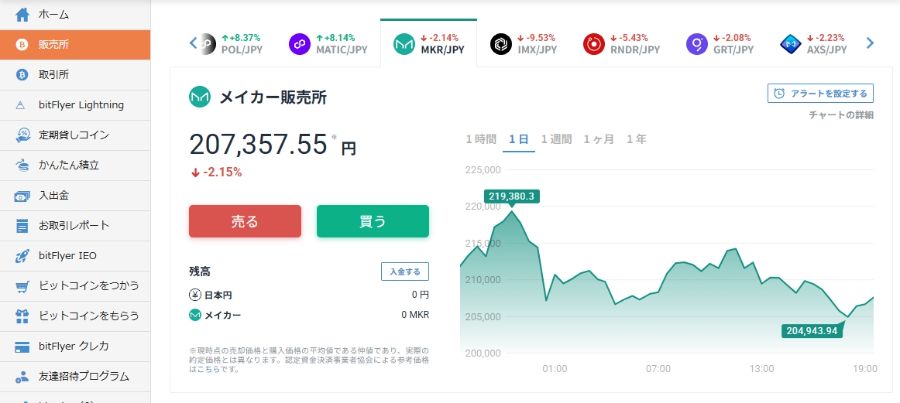
Task: Show previous currencies with left chevron
Action: click(x=193, y=43)
